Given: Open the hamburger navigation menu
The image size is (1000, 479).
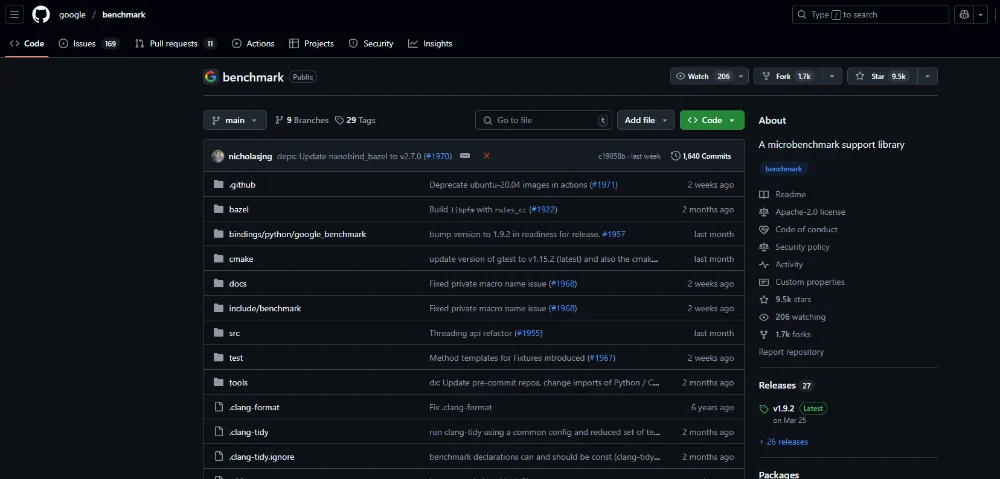Looking at the screenshot, I should pyautogui.click(x=14, y=15).
